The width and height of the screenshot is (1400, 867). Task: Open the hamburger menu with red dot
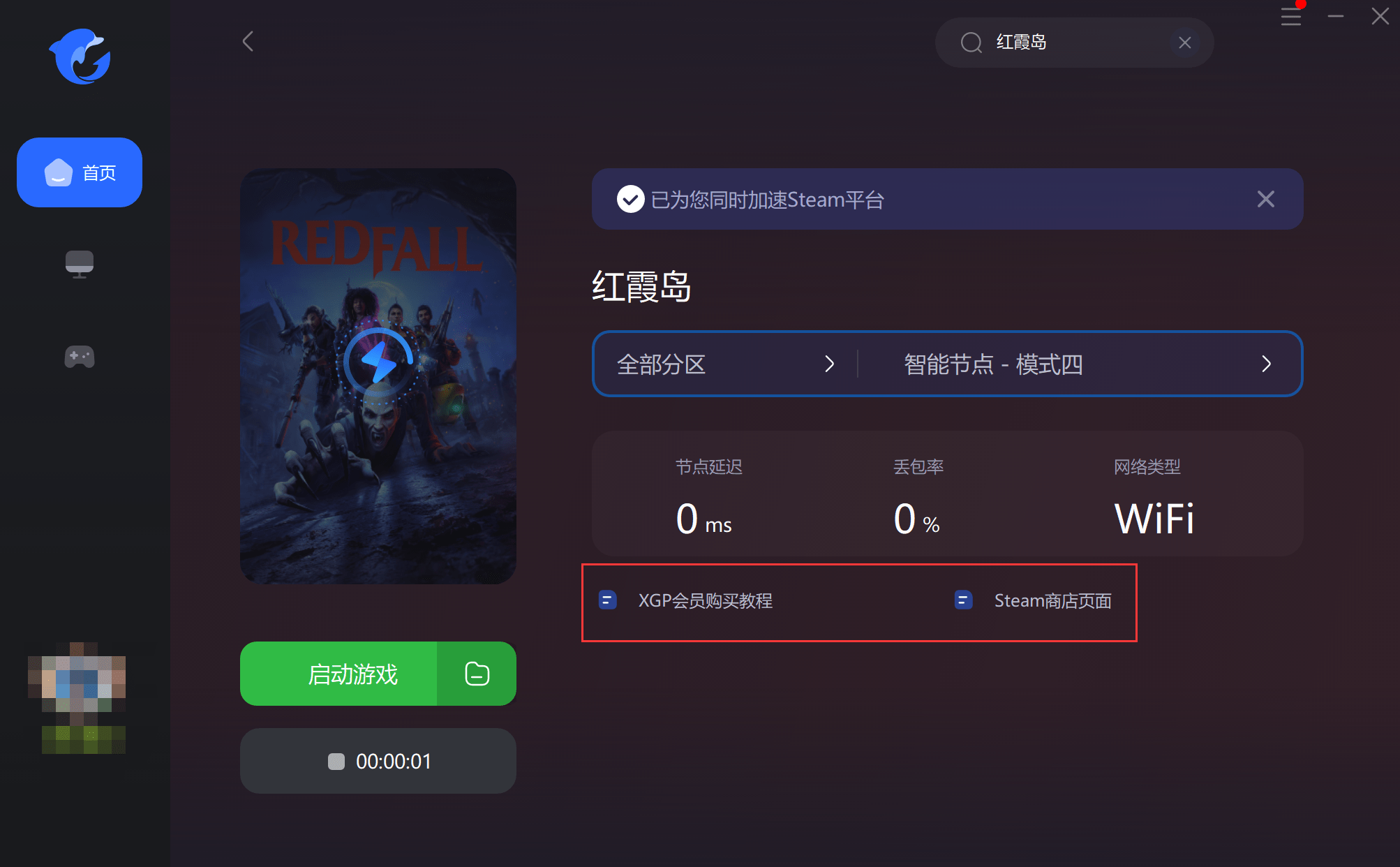[x=1291, y=16]
